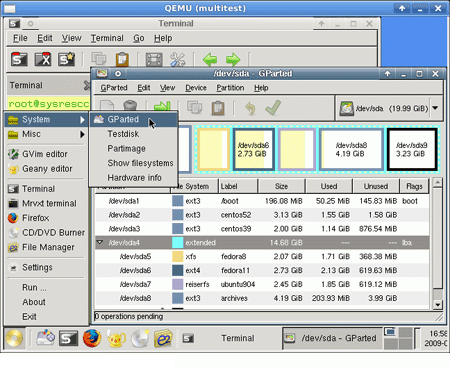Click the new terminal icon in Terminal toolbar
The image size is (450, 369).
coord(19,60)
